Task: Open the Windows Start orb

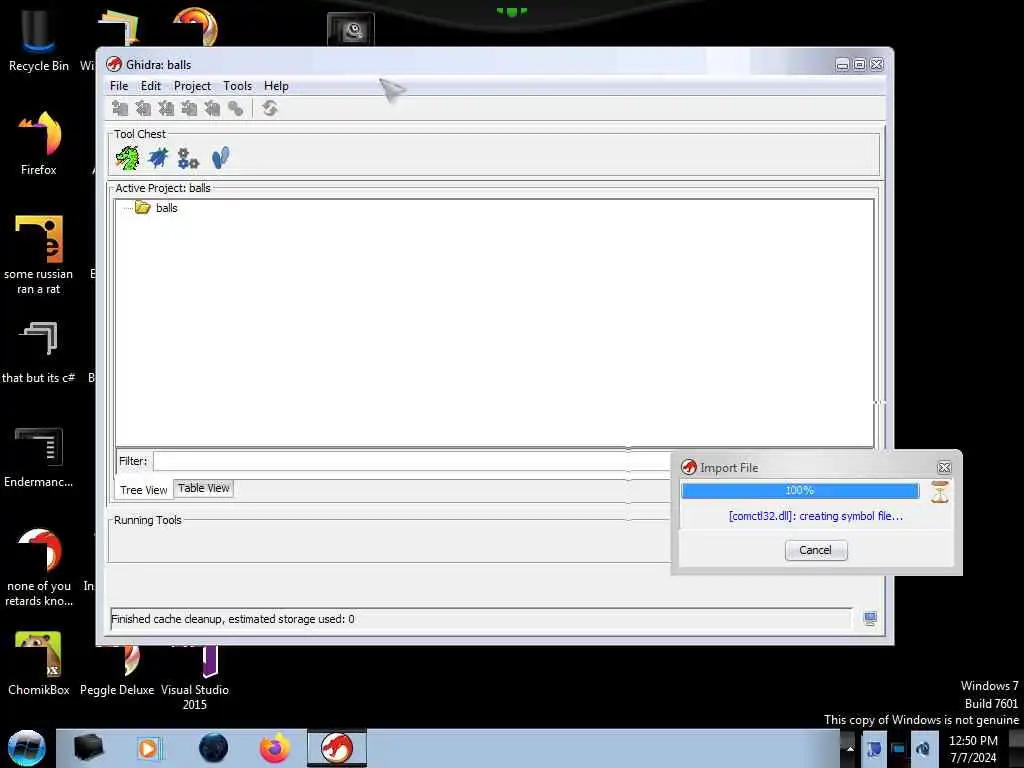Action: click(27, 748)
